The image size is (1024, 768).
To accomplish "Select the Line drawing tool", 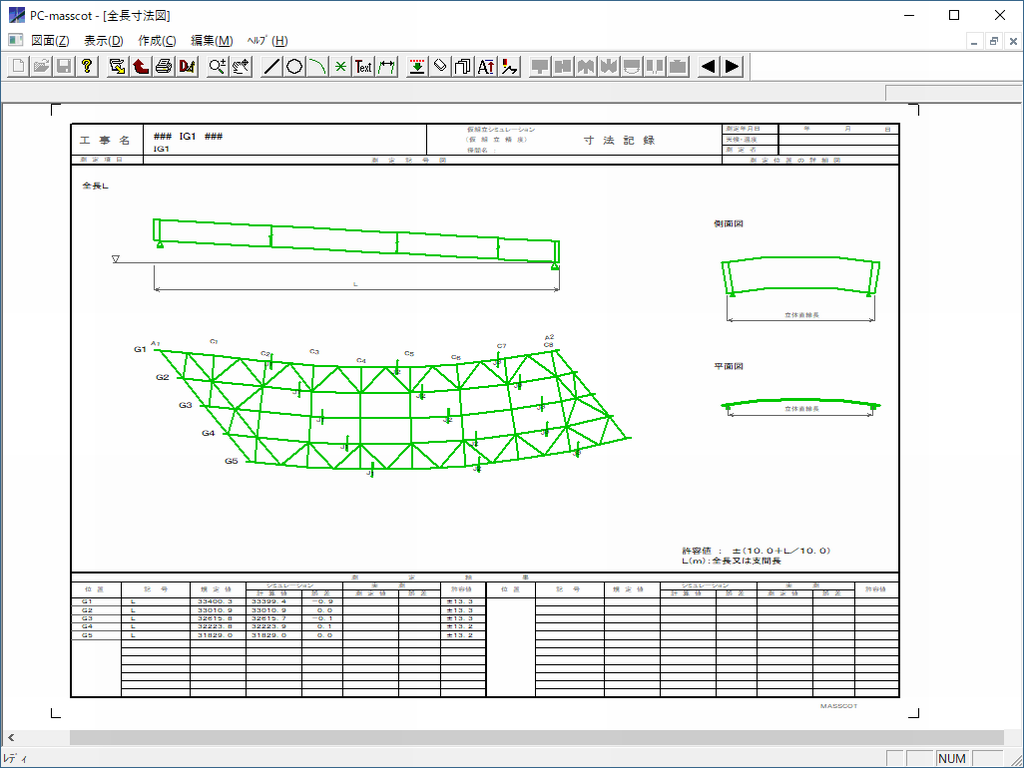I will click(x=271, y=67).
